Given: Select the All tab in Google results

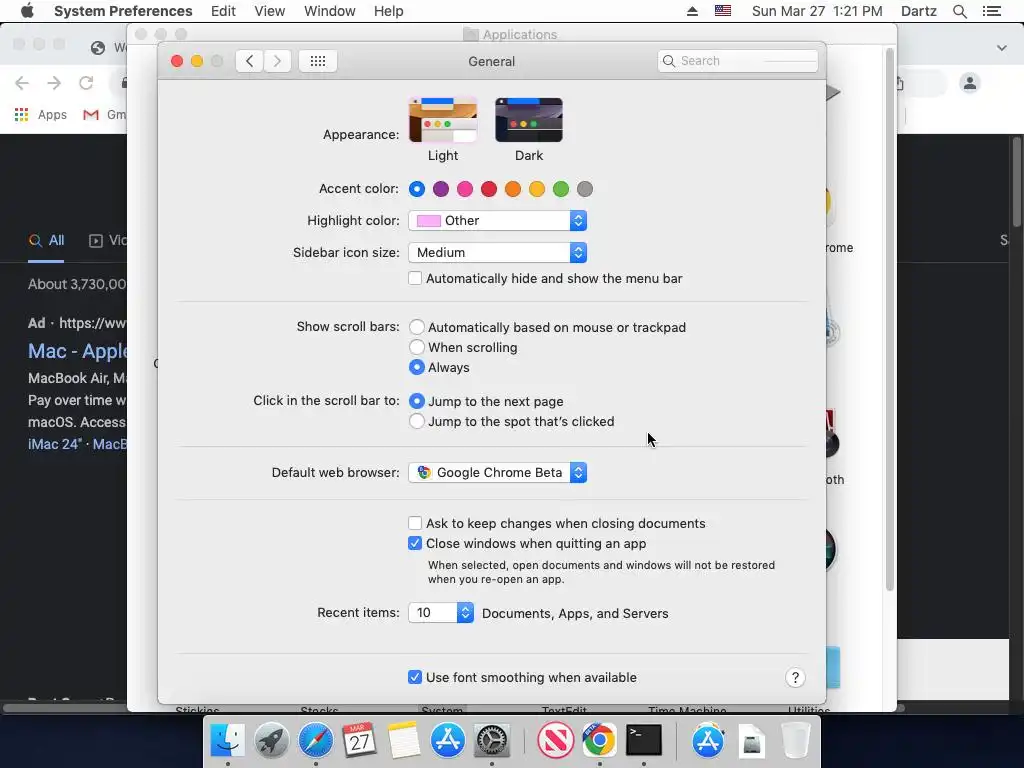Looking at the screenshot, I should point(46,240).
